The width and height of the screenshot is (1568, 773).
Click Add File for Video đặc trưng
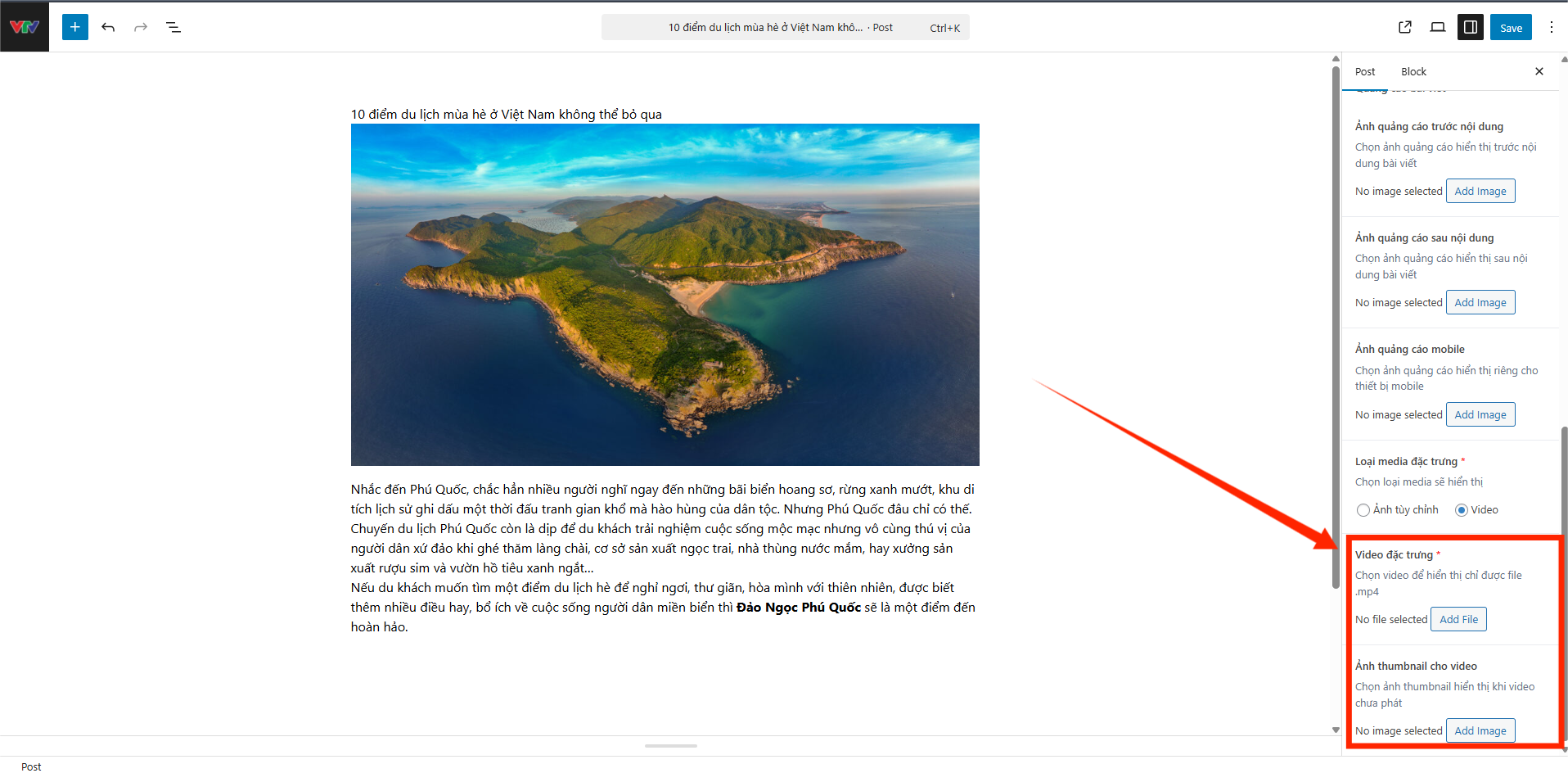(1458, 619)
